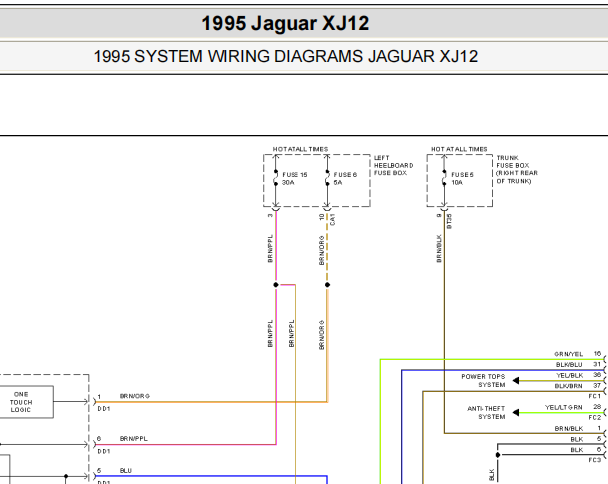Click the Fuse 15 fuse symbol

click(276, 177)
